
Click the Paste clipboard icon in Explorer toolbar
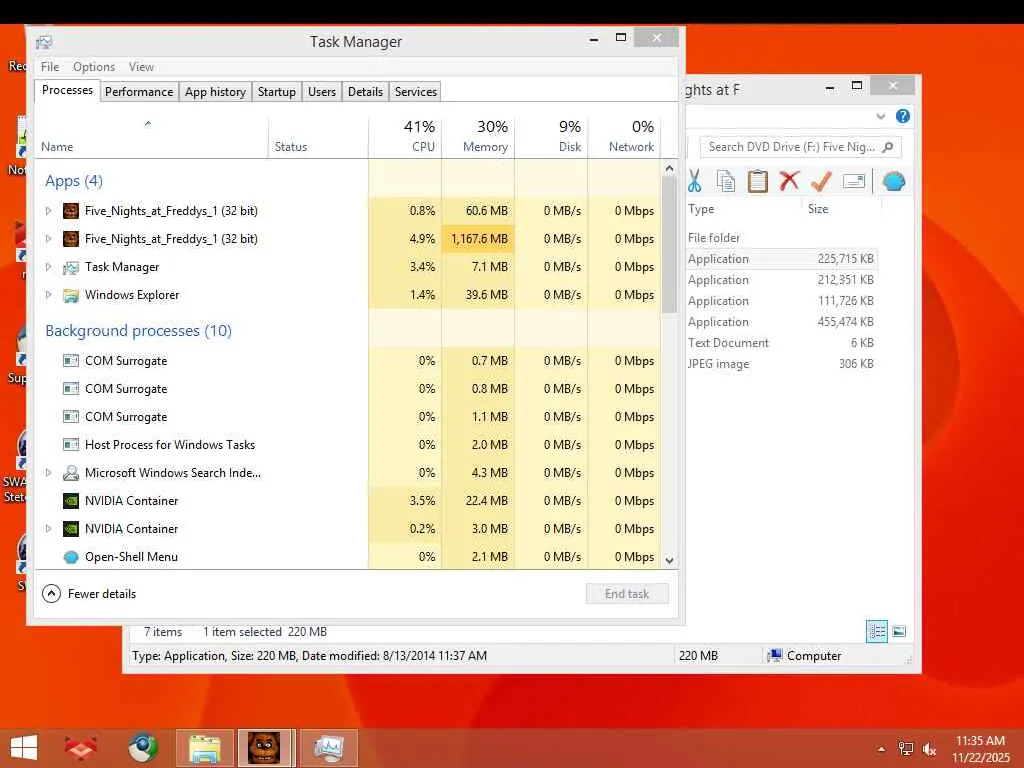(758, 181)
